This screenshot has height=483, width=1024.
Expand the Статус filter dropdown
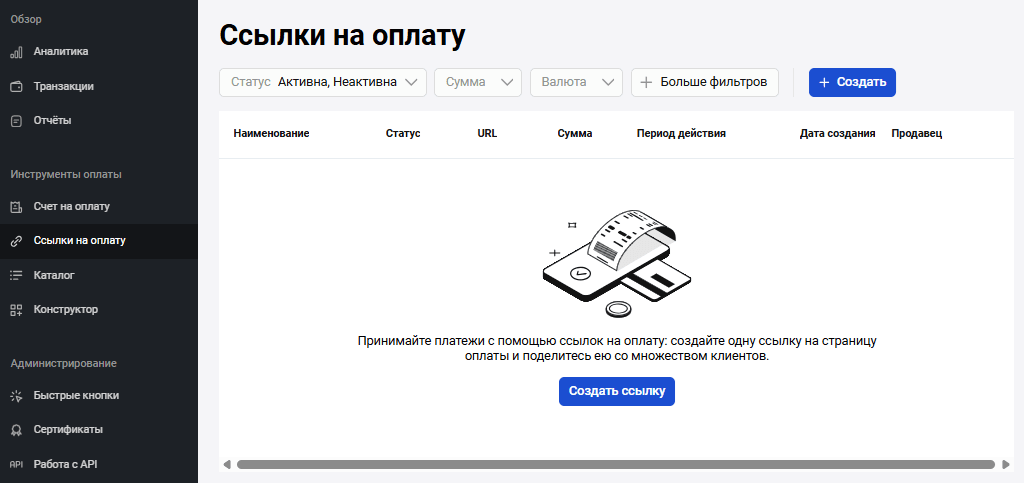pyautogui.click(x=323, y=82)
